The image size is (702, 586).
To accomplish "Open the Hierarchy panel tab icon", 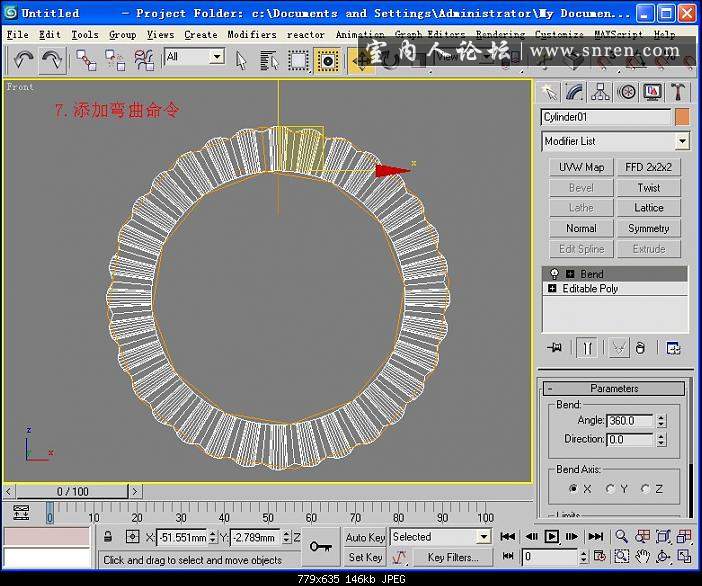I will coord(600,92).
